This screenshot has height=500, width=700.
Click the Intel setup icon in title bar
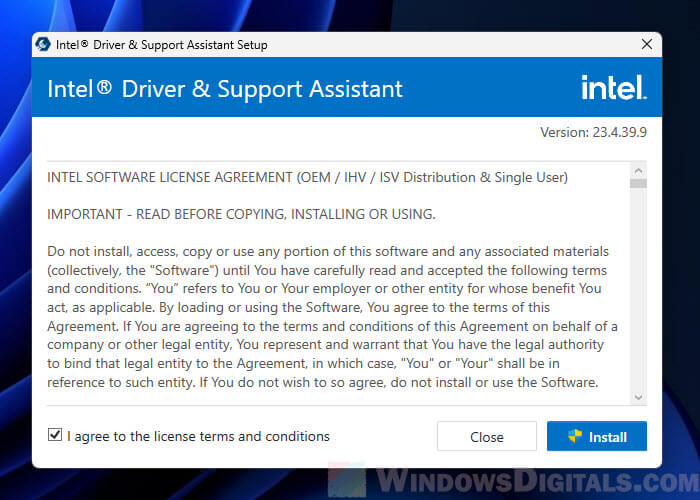(43, 44)
